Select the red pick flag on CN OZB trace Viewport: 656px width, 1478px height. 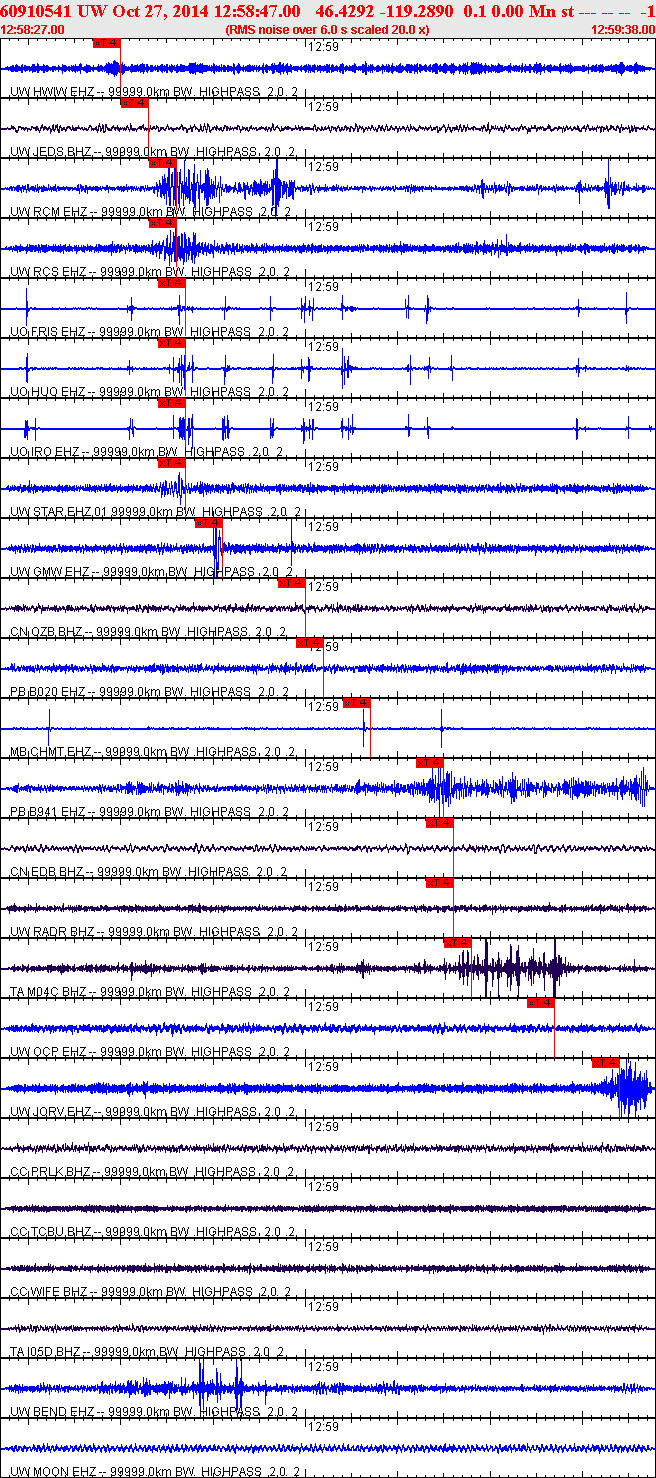[292, 583]
